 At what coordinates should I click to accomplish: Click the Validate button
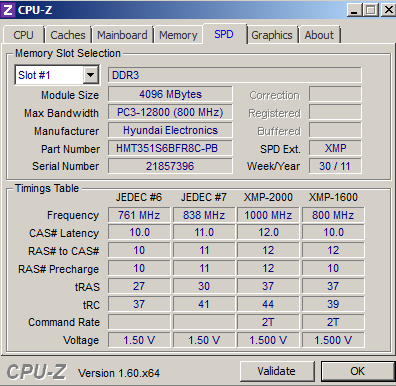coord(277,371)
